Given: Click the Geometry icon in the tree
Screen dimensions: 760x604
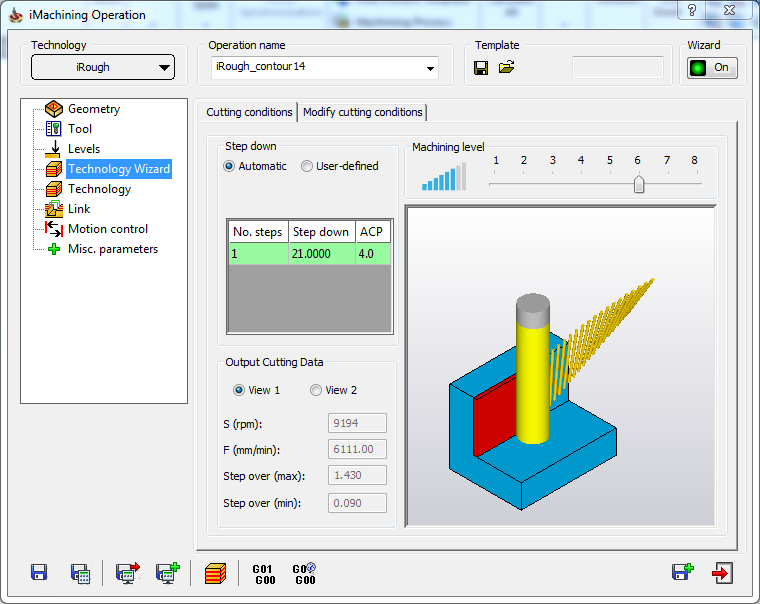Looking at the screenshot, I should (x=53, y=109).
